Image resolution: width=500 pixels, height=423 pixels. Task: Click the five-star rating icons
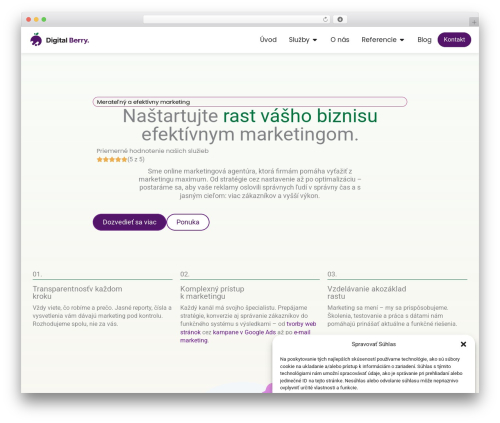coord(112,159)
